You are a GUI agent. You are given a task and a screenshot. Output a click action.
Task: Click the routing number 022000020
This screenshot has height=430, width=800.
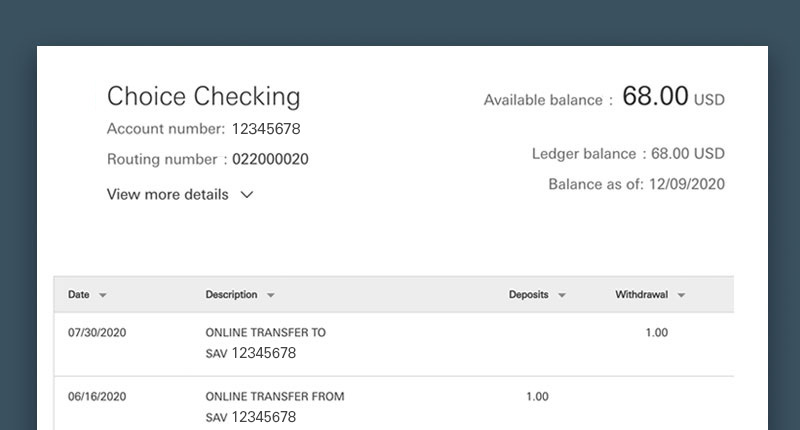270,159
